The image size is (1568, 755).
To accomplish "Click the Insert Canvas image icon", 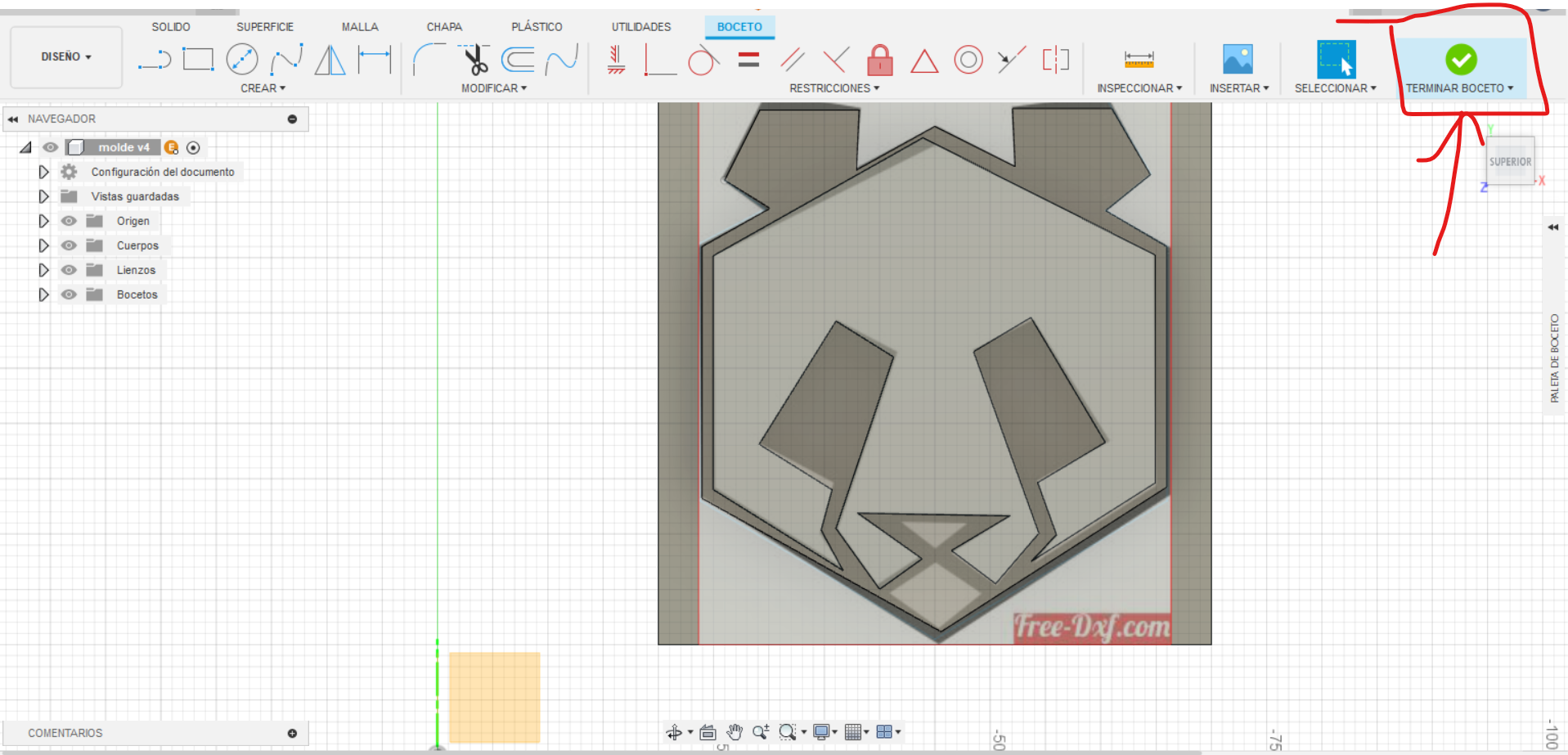I will coord(1238,60).
